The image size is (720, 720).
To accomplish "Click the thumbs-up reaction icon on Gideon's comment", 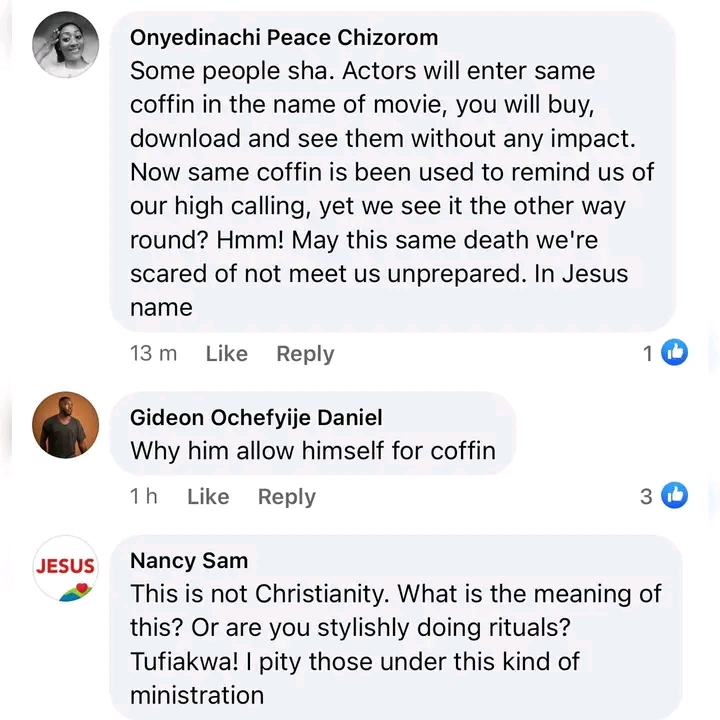I will pyautogui.click(x=675, y=495).
